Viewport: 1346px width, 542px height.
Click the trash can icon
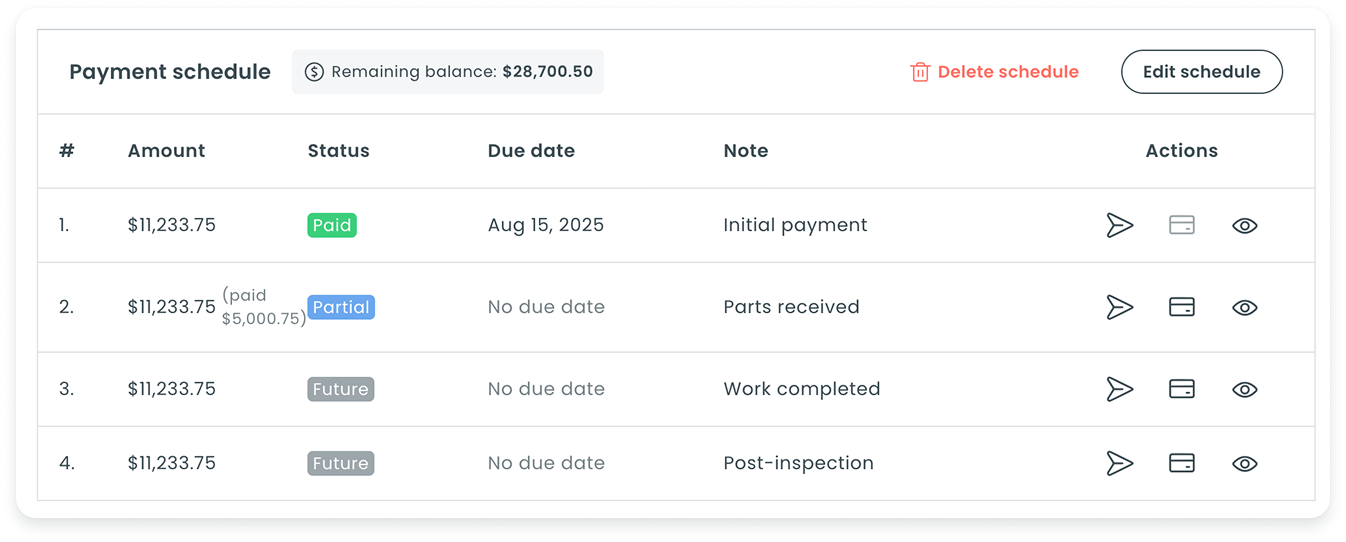[920, 72]
